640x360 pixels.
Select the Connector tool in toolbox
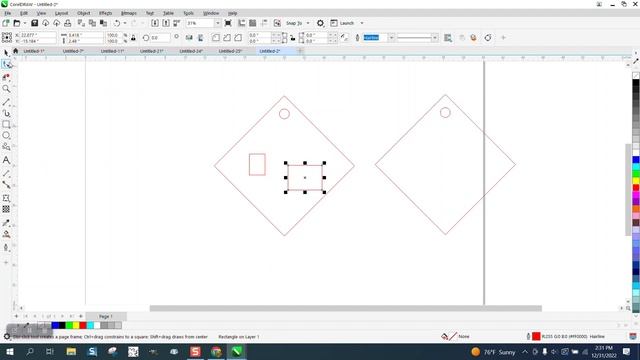[x=6, y=185]
